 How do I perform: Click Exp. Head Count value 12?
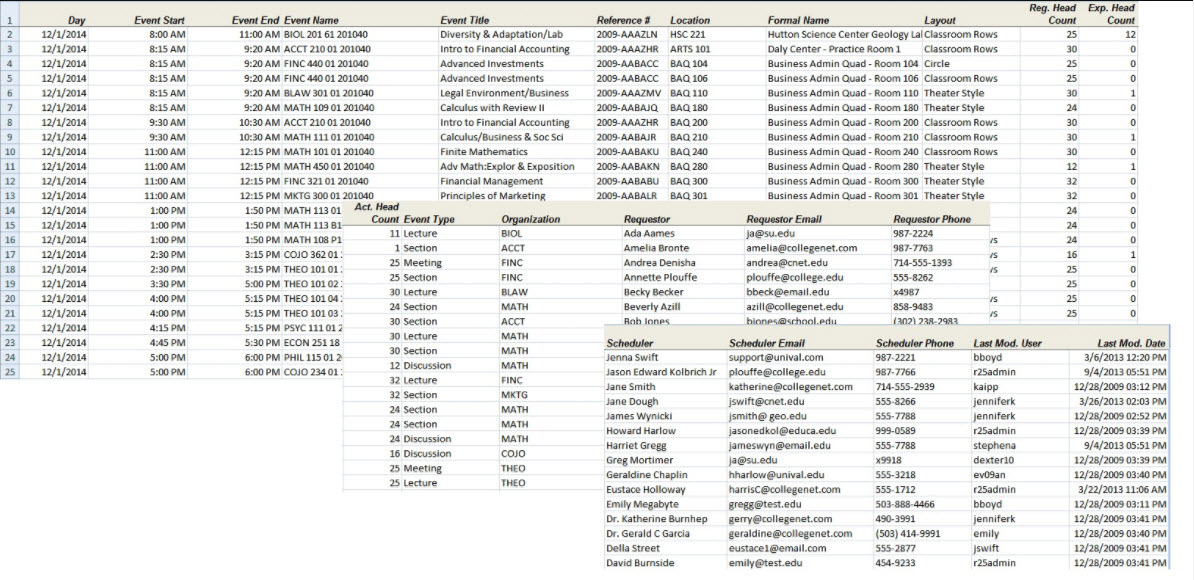coord(1130,35)
